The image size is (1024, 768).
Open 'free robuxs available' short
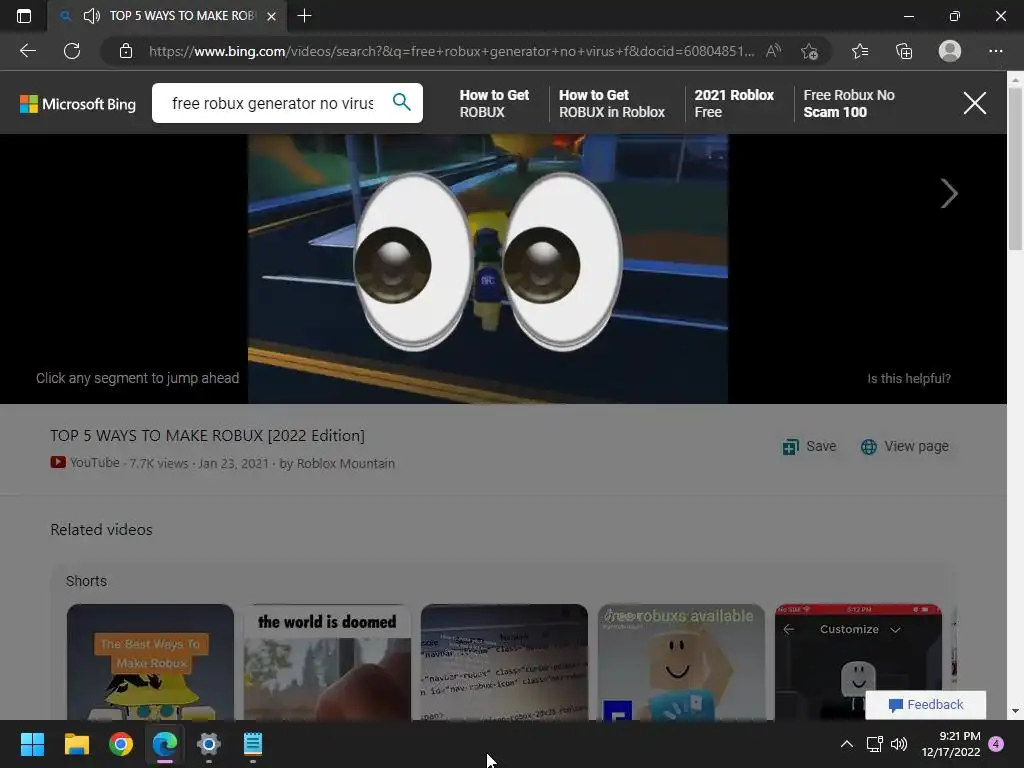pos(681,662)
